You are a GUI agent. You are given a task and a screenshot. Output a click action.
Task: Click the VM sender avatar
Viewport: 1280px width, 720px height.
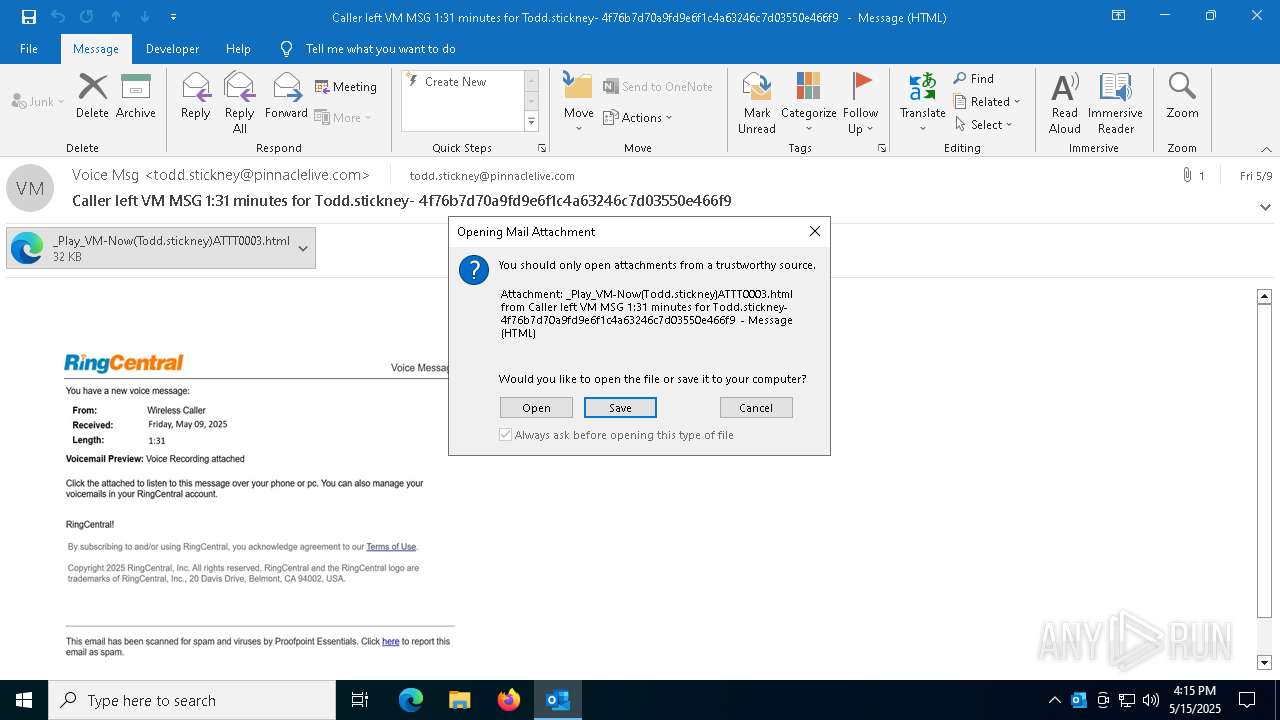(30, 188)
